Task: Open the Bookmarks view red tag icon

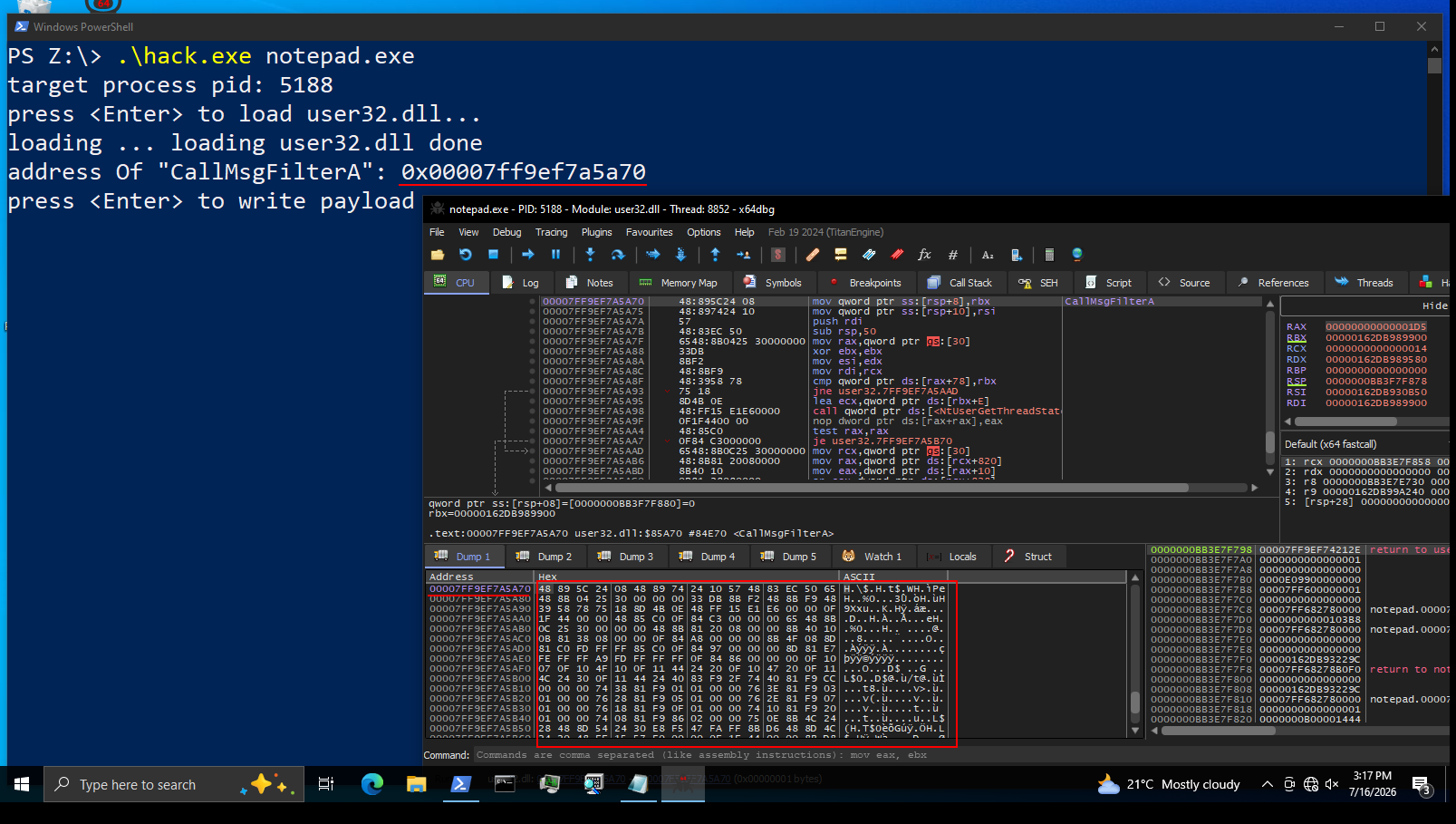Action: (897, 255)
